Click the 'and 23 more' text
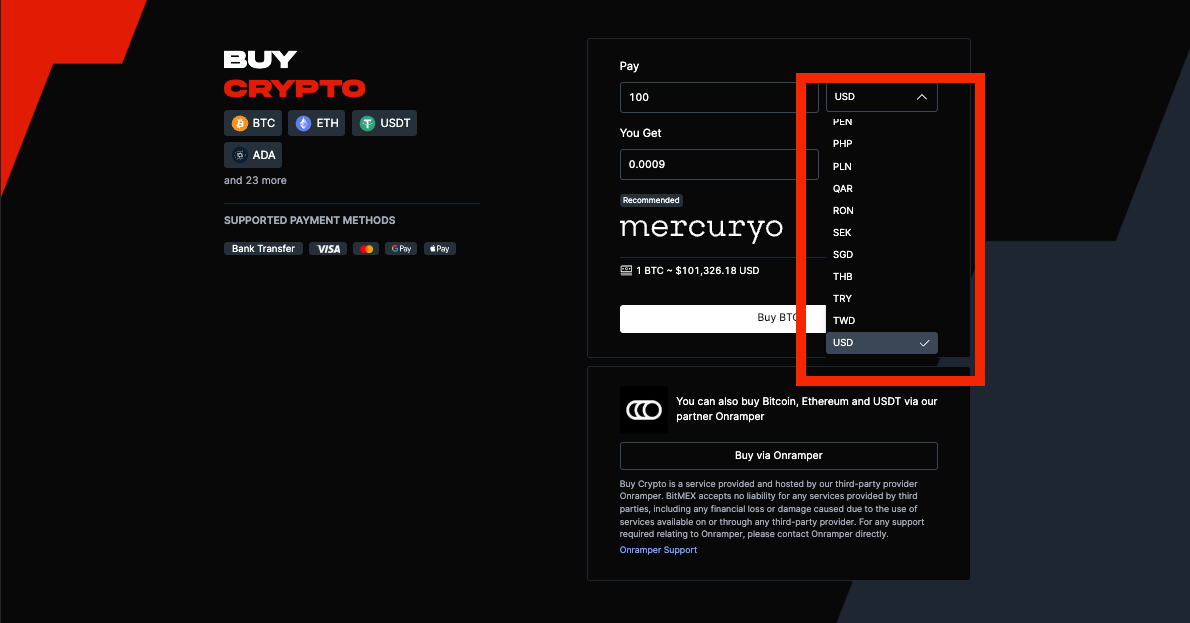The image size is (1190, 623). tap(255, 181)
